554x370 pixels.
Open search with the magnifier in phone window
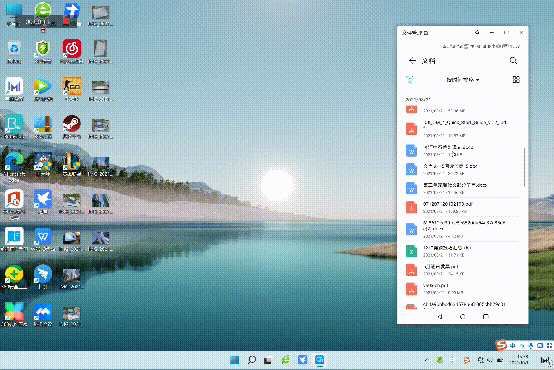(x=513, y=61)
